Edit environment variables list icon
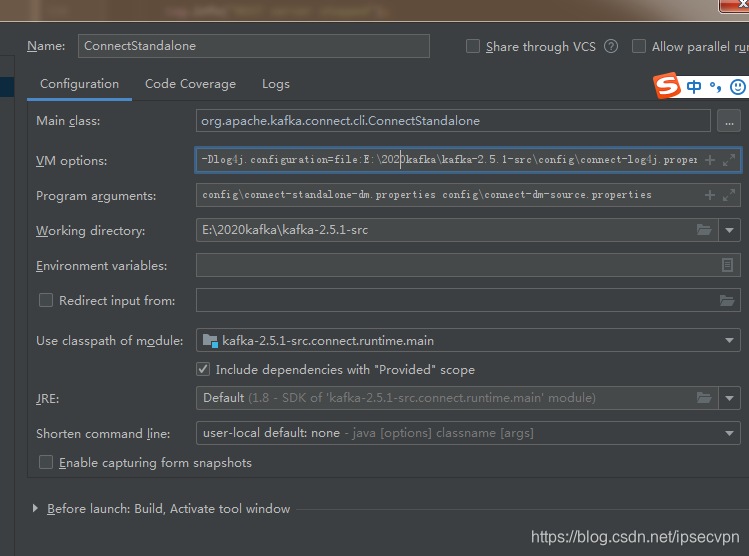This screenshot has height=556, width=749. (x=727, y=265)
